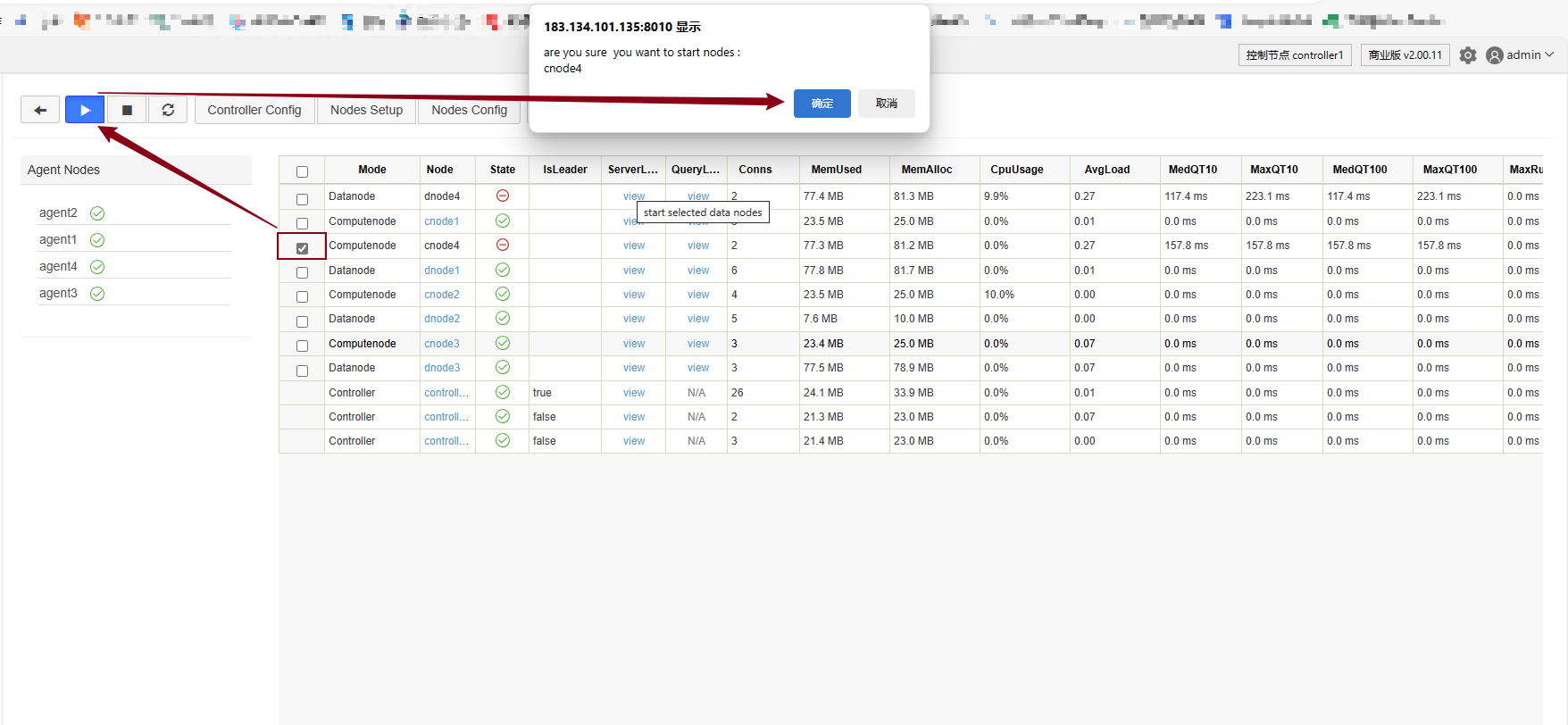1568x725 pixels.
Task: Sort by the MemUsed column header
Action: point(836,170)
